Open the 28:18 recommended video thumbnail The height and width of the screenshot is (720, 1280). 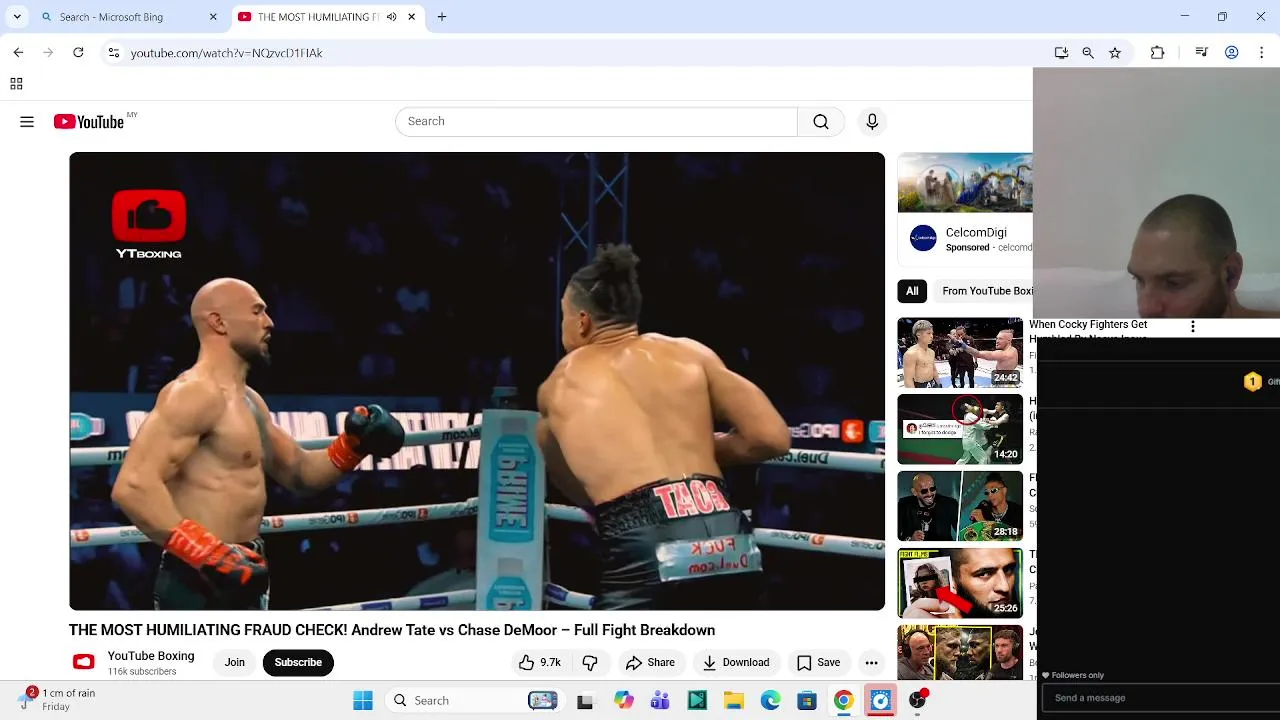pyautogui.click(x=960, y=506)
